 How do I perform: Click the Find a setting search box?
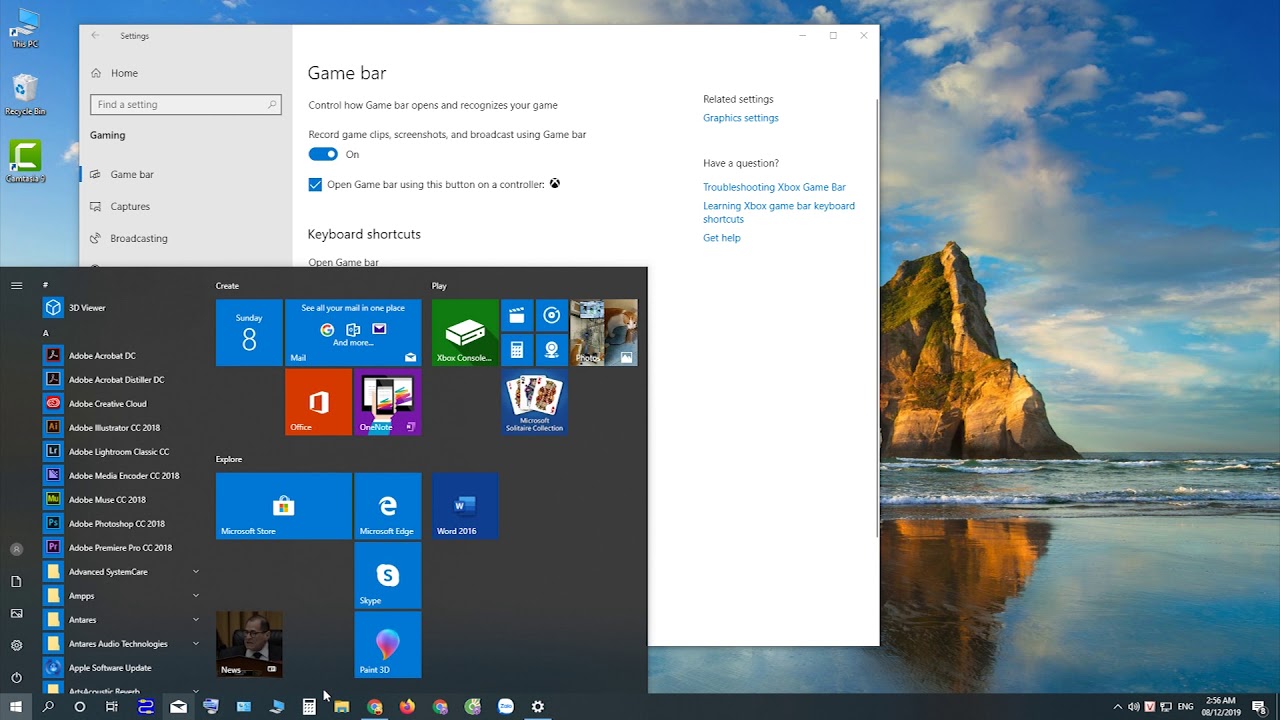coord(186,104)
